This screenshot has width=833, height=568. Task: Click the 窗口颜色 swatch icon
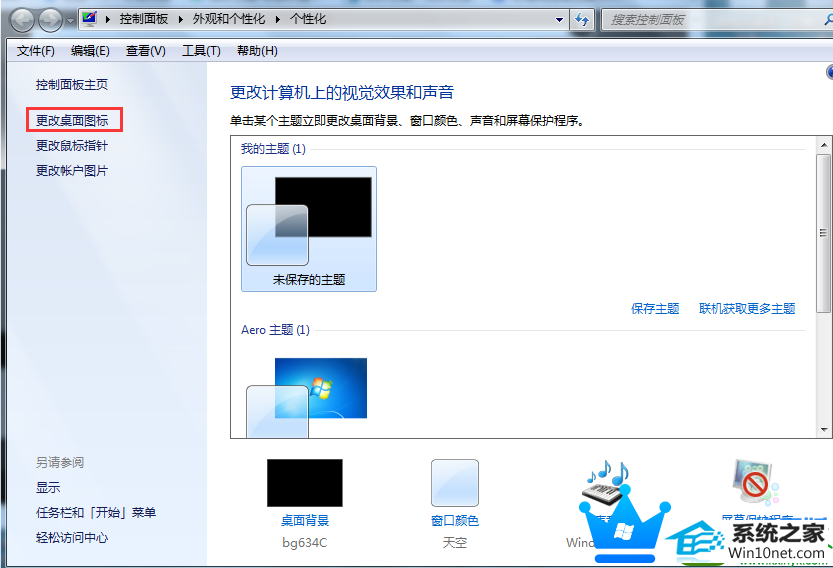455,482
